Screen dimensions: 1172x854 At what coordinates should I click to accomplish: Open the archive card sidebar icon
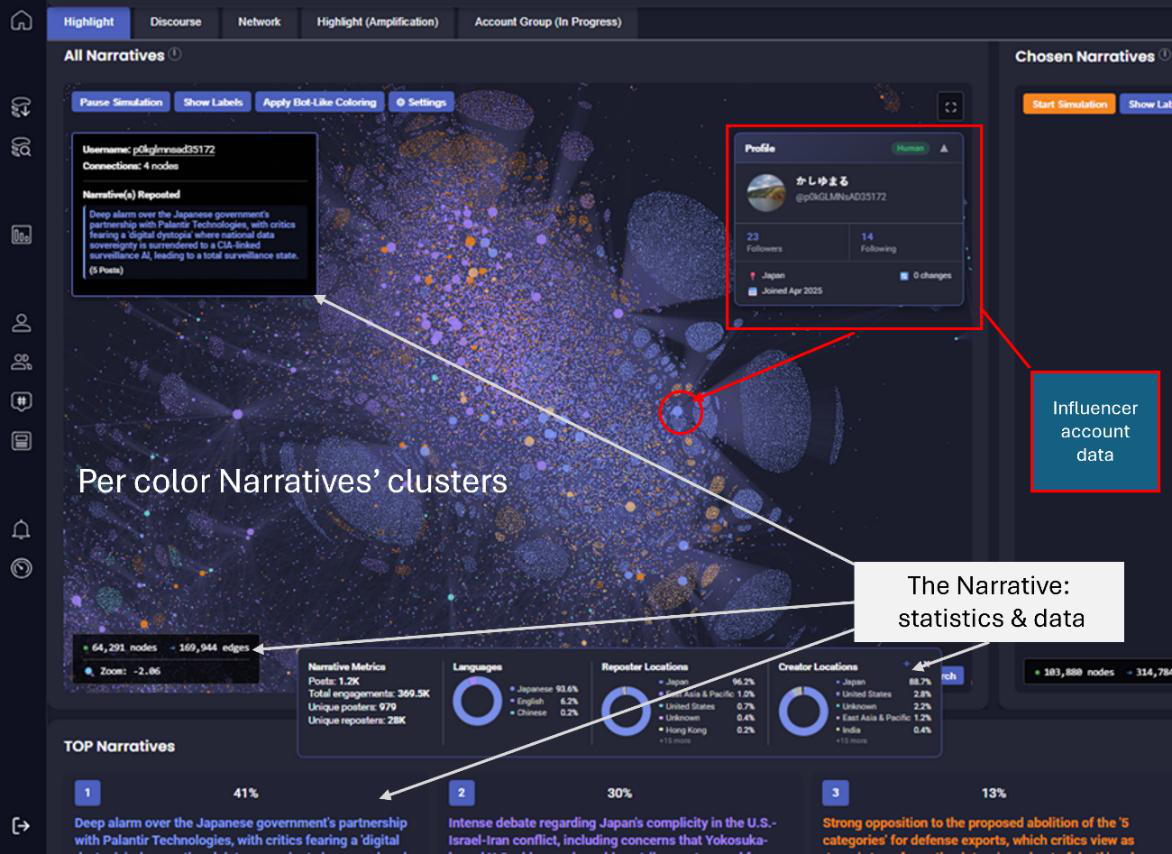pos(21,441)
